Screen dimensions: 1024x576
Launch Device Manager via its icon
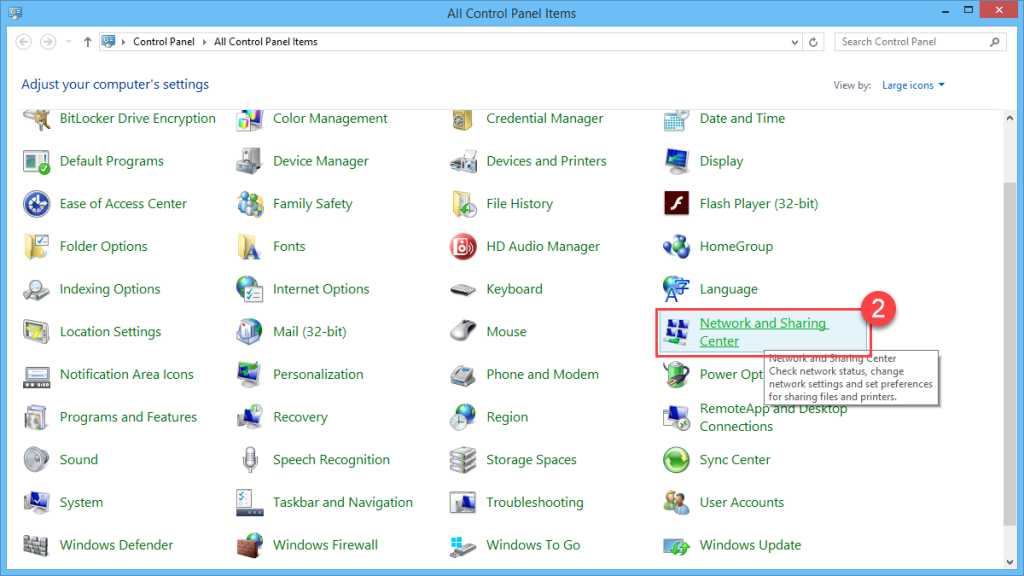point(249,161)
